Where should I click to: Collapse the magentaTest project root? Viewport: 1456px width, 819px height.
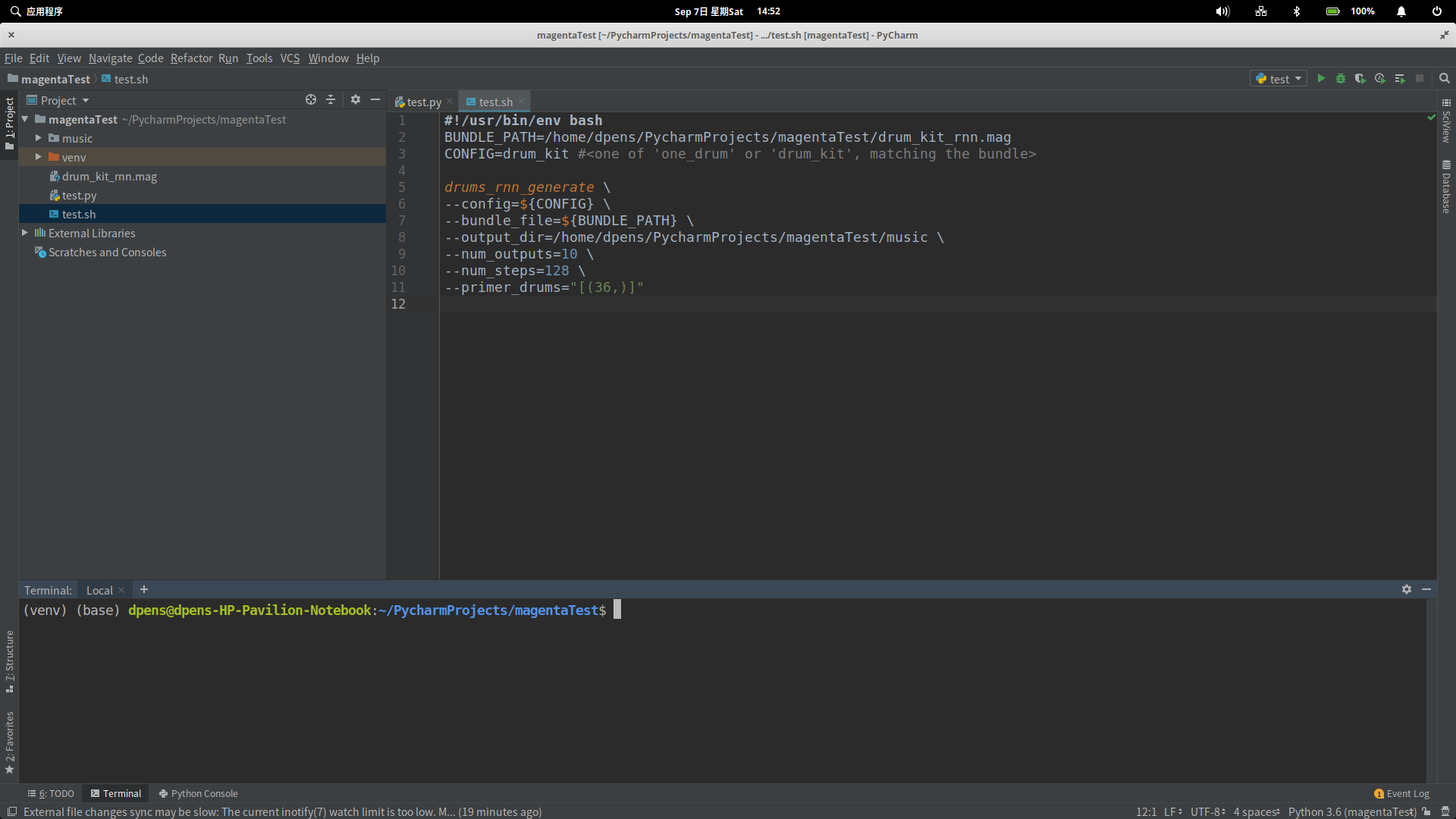point(25,119)
